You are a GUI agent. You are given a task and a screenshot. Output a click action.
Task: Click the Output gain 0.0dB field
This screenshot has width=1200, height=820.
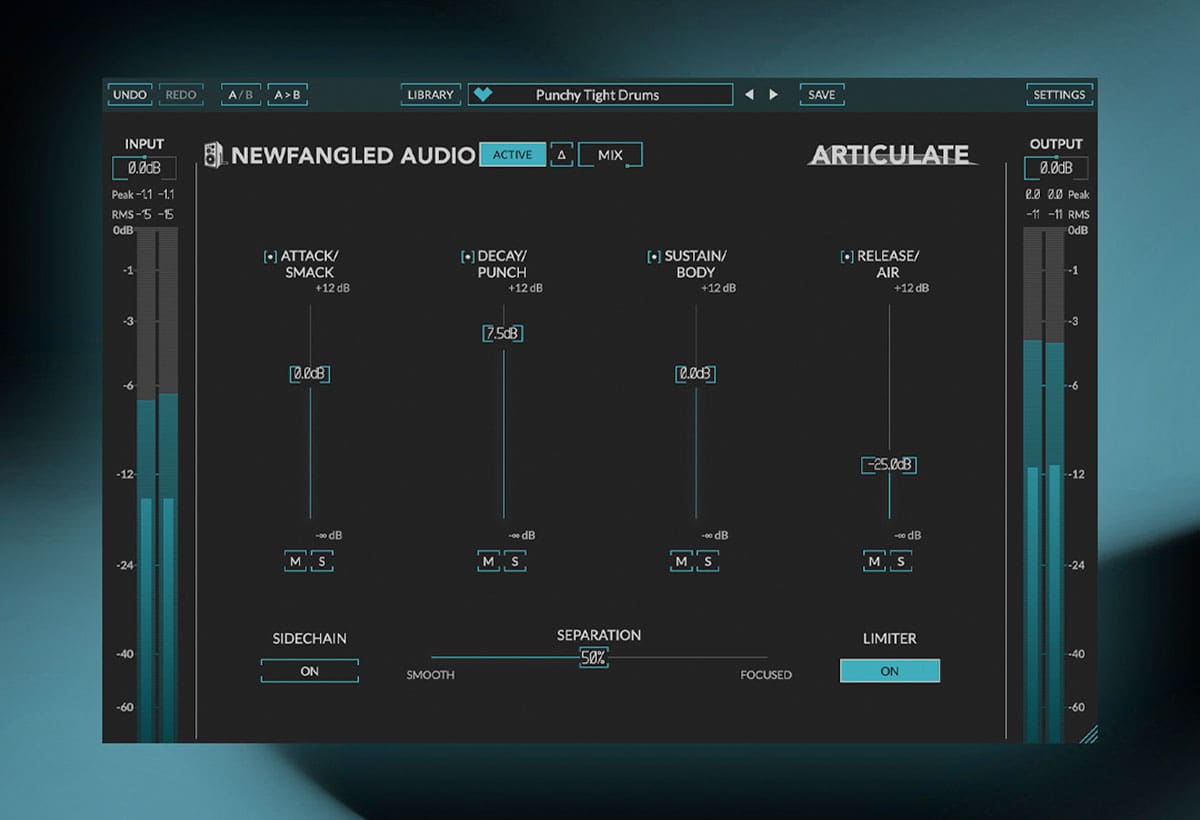(1056, 168)
